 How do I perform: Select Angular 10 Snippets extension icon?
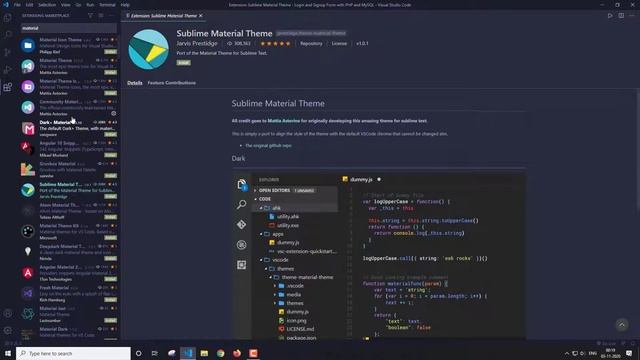(x=28, y=149)
